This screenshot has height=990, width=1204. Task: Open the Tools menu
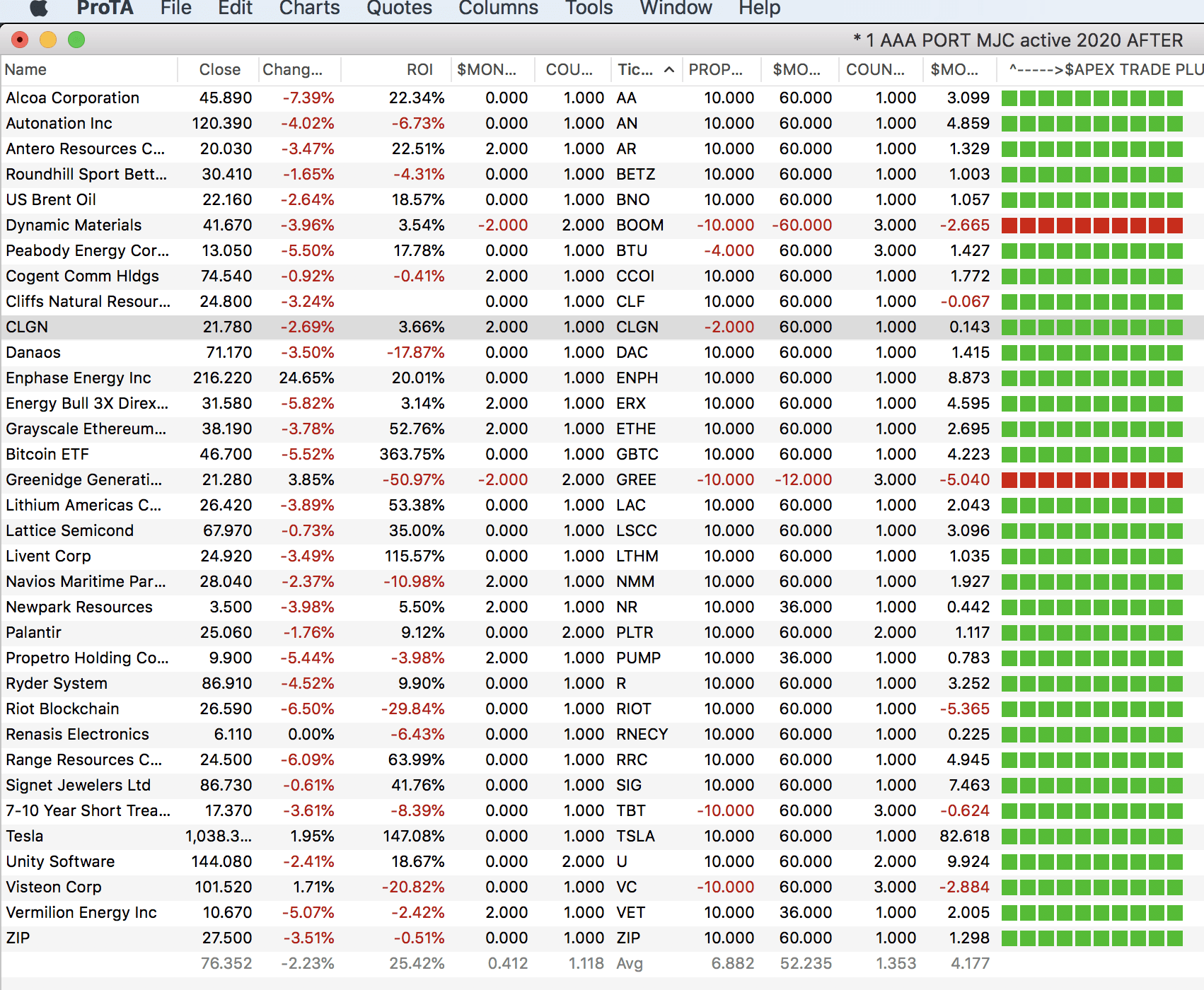point(589,8)
